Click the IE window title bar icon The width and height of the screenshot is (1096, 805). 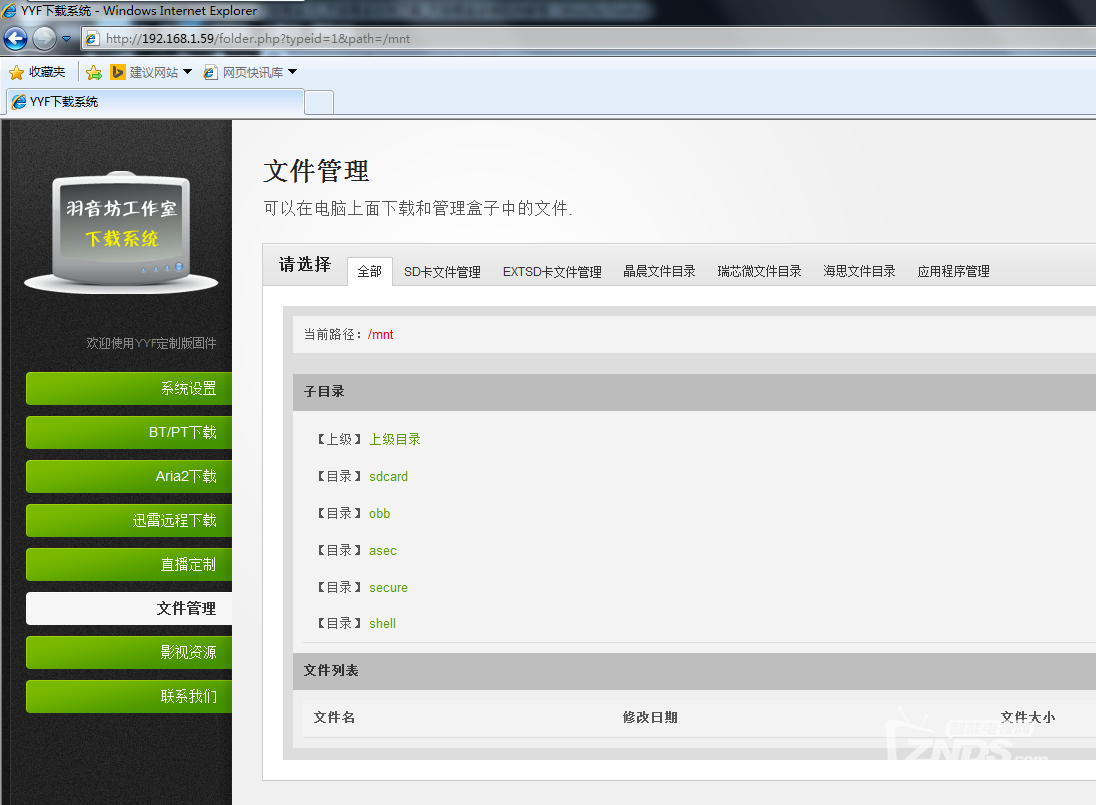pos(10,10)
